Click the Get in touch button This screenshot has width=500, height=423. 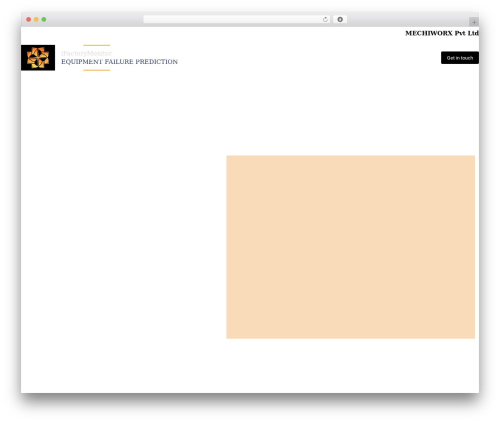coord(460,58)
